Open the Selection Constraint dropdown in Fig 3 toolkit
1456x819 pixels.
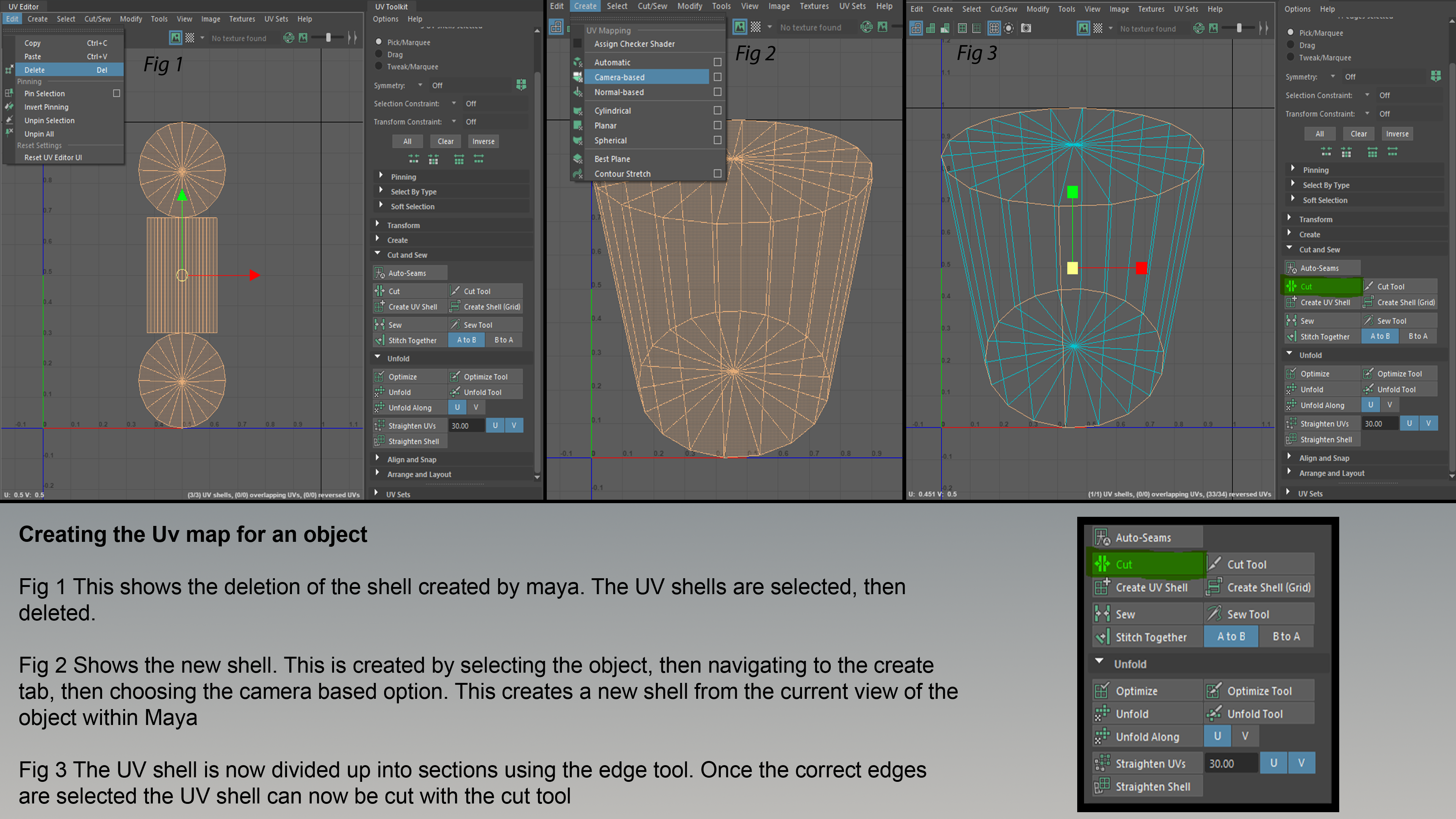point(1367,95)
